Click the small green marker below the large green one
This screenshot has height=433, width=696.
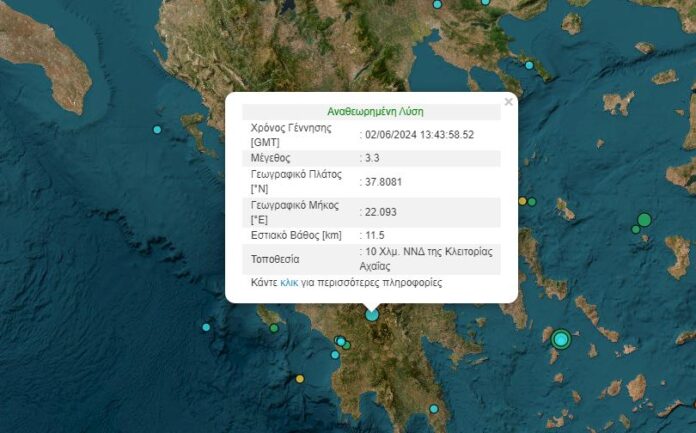click(635, 230)
